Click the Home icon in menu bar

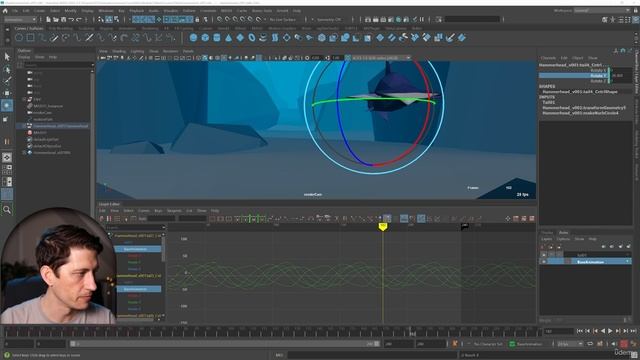pyautogui.click(x=5, y=11)
